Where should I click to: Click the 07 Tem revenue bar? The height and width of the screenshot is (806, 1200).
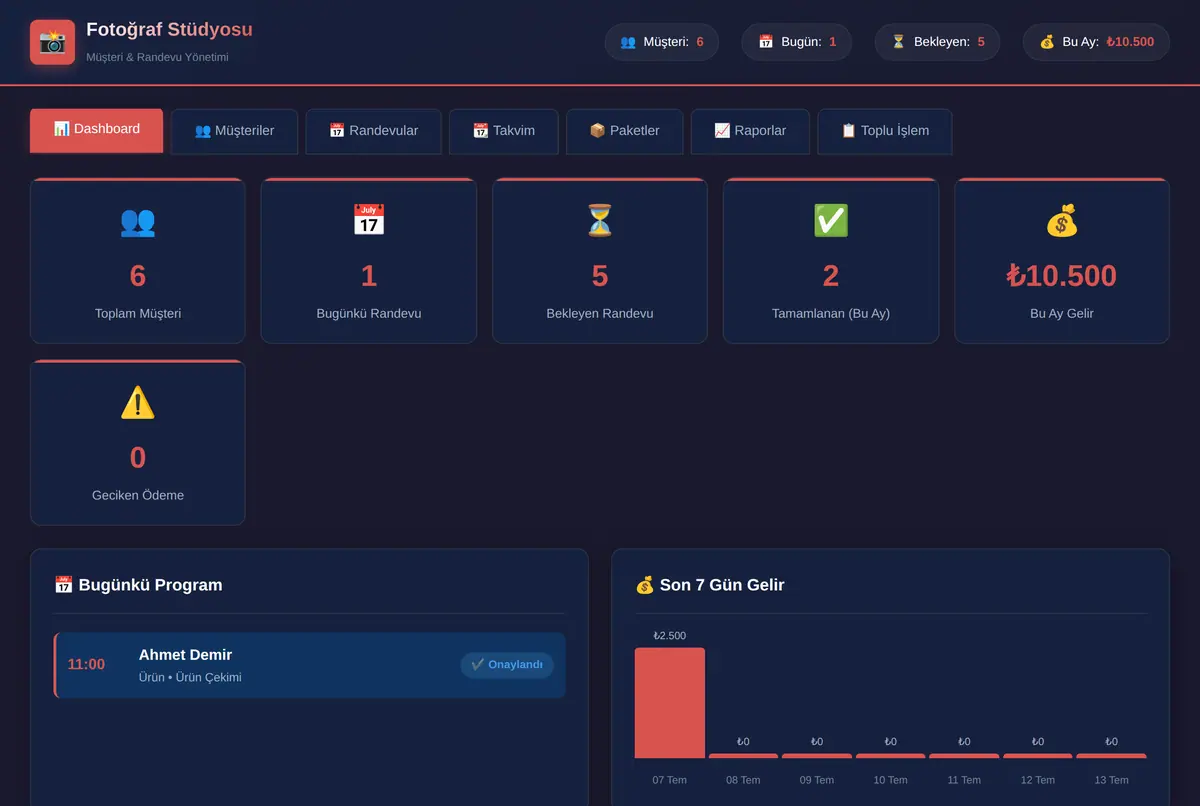(x=670, y=703)
